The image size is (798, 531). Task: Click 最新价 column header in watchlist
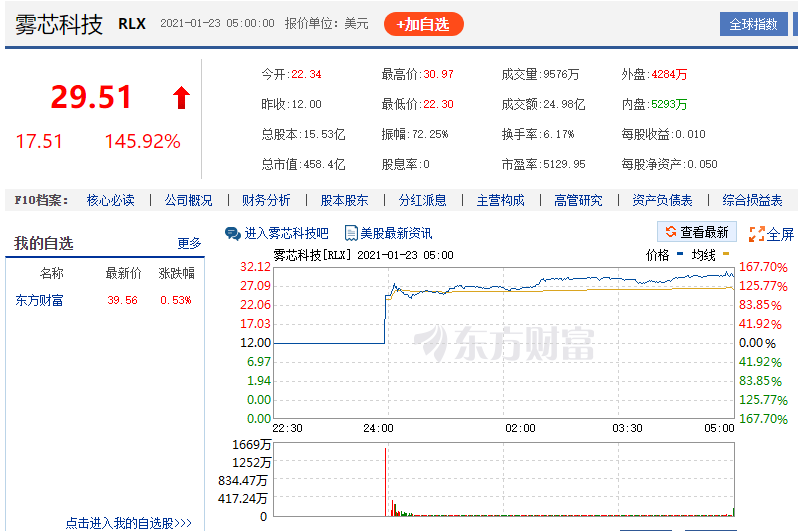(123, 273)
